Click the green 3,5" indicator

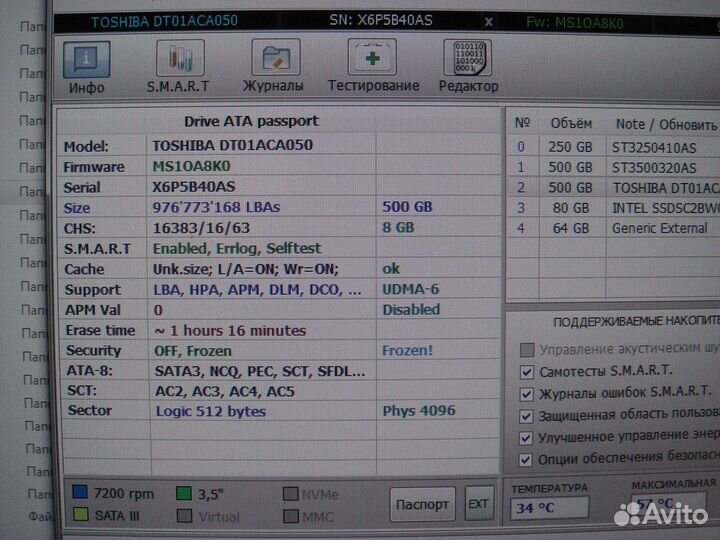[x=184, y=494]
